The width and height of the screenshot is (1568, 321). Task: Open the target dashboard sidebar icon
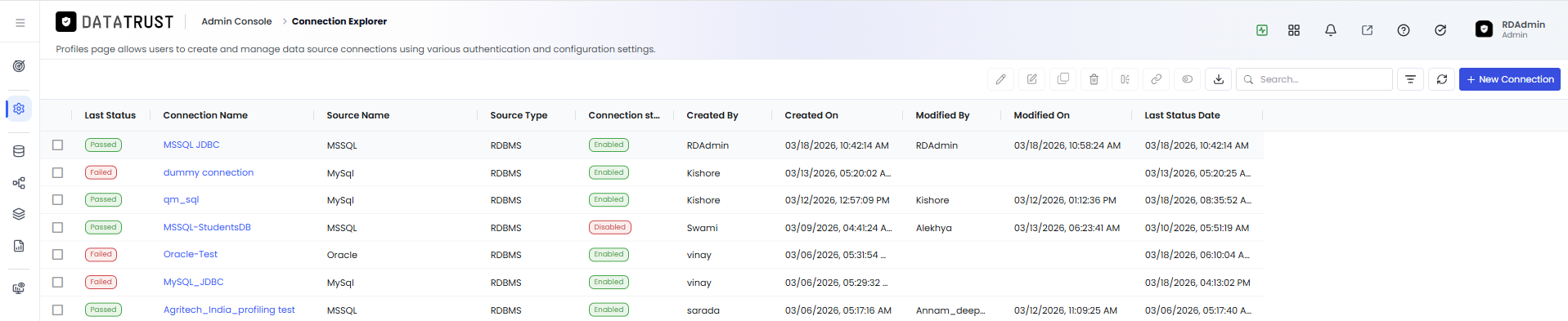19,66
